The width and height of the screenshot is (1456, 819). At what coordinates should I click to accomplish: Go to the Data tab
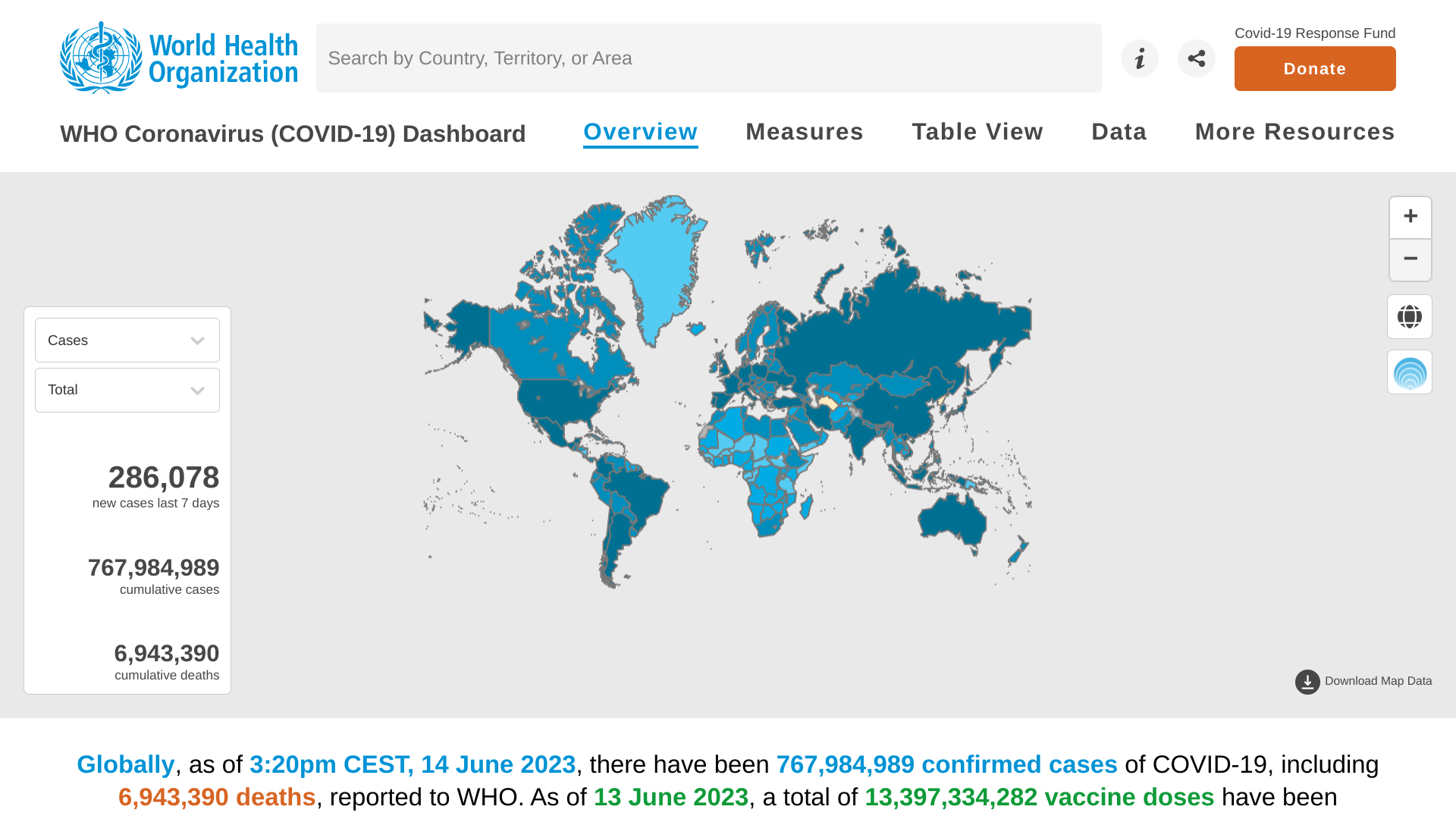click(x=1119, y=132)
